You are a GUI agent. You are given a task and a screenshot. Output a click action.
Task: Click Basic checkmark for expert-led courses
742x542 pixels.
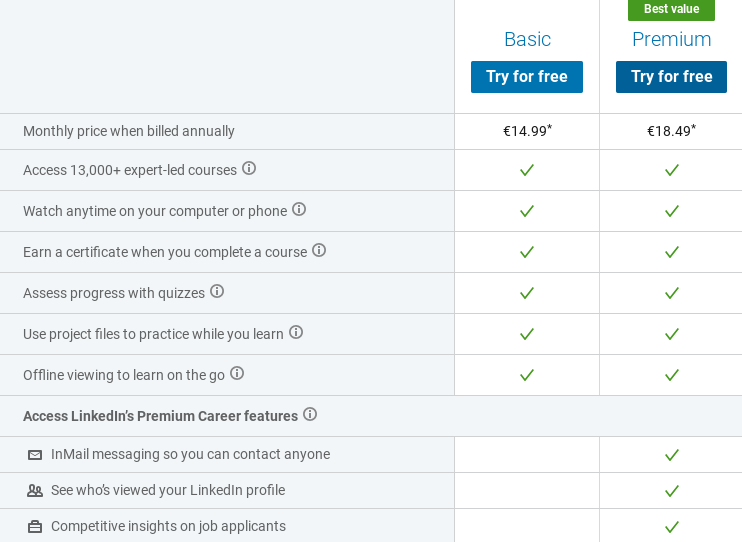(527, 170)
